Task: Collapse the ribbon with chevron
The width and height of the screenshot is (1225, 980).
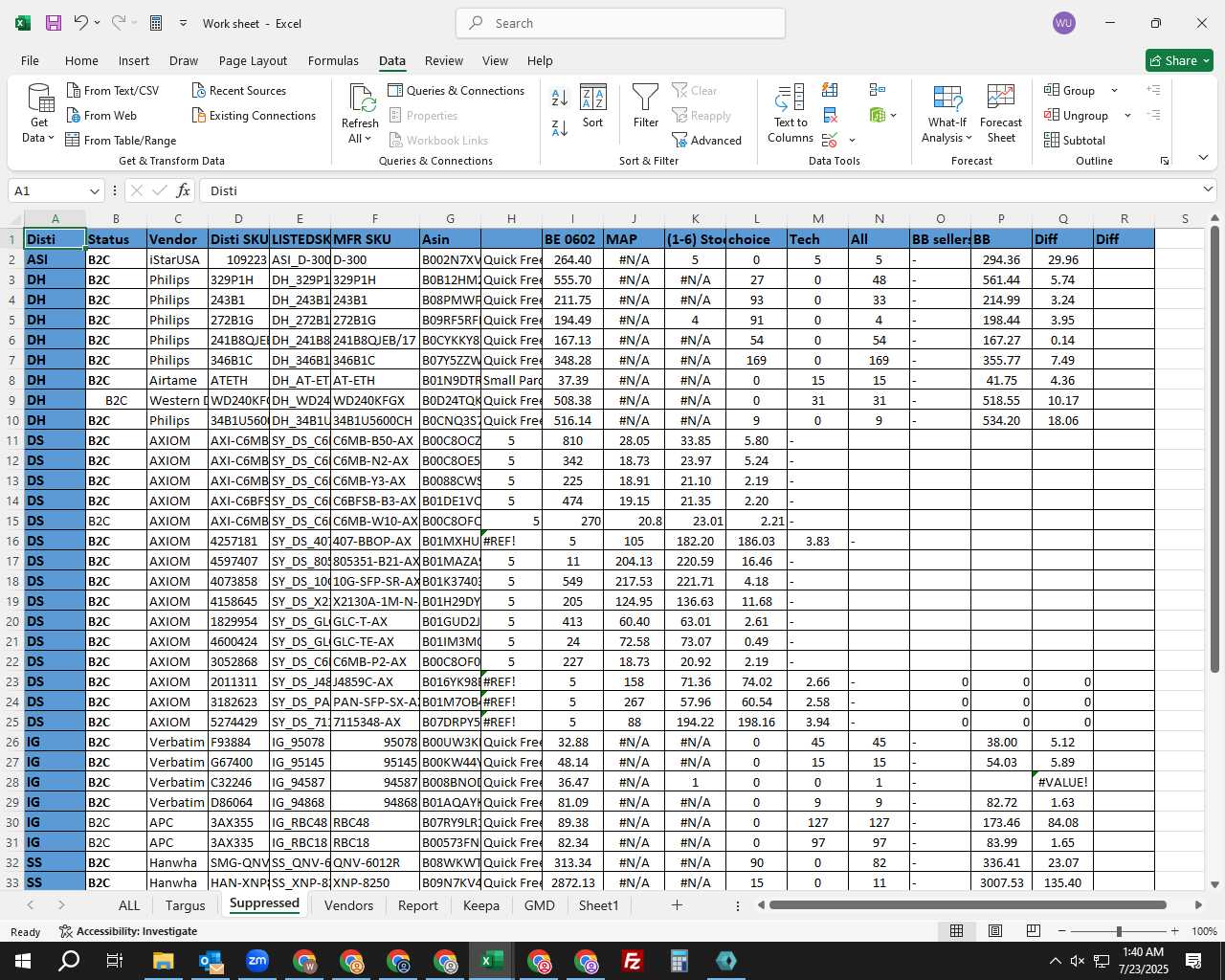Action: (x=1203, y=157)
